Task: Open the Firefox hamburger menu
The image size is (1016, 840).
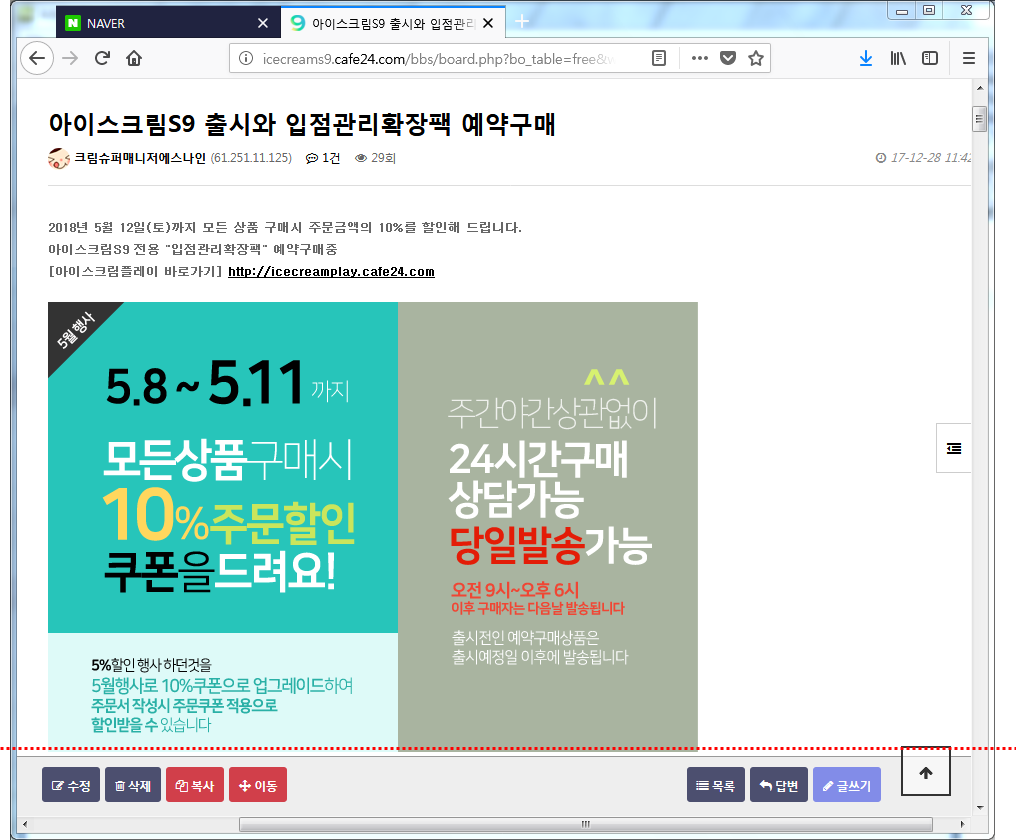Action: 968,58
